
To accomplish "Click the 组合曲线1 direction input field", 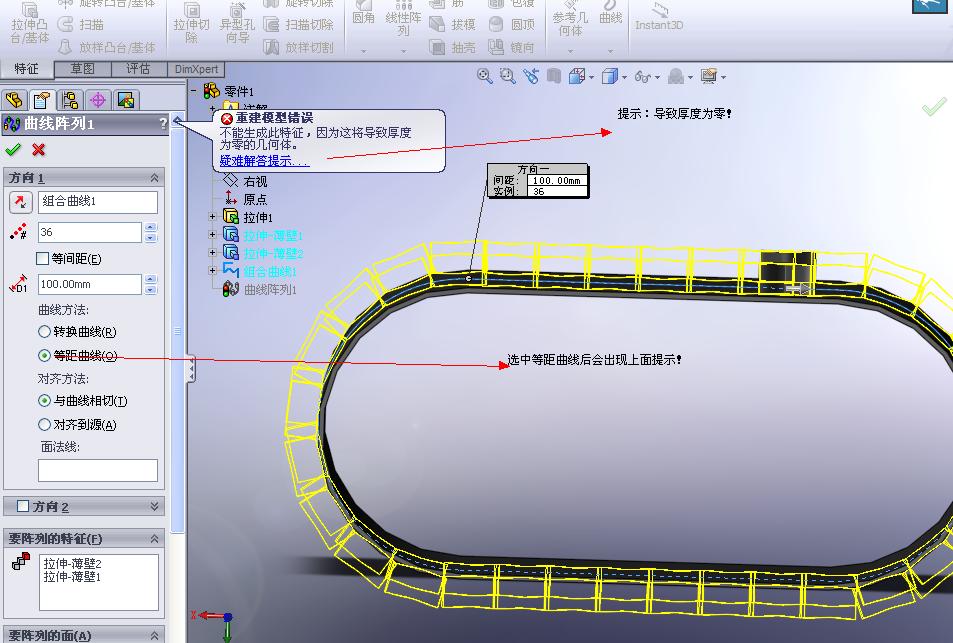I will (x=98, y=202).
